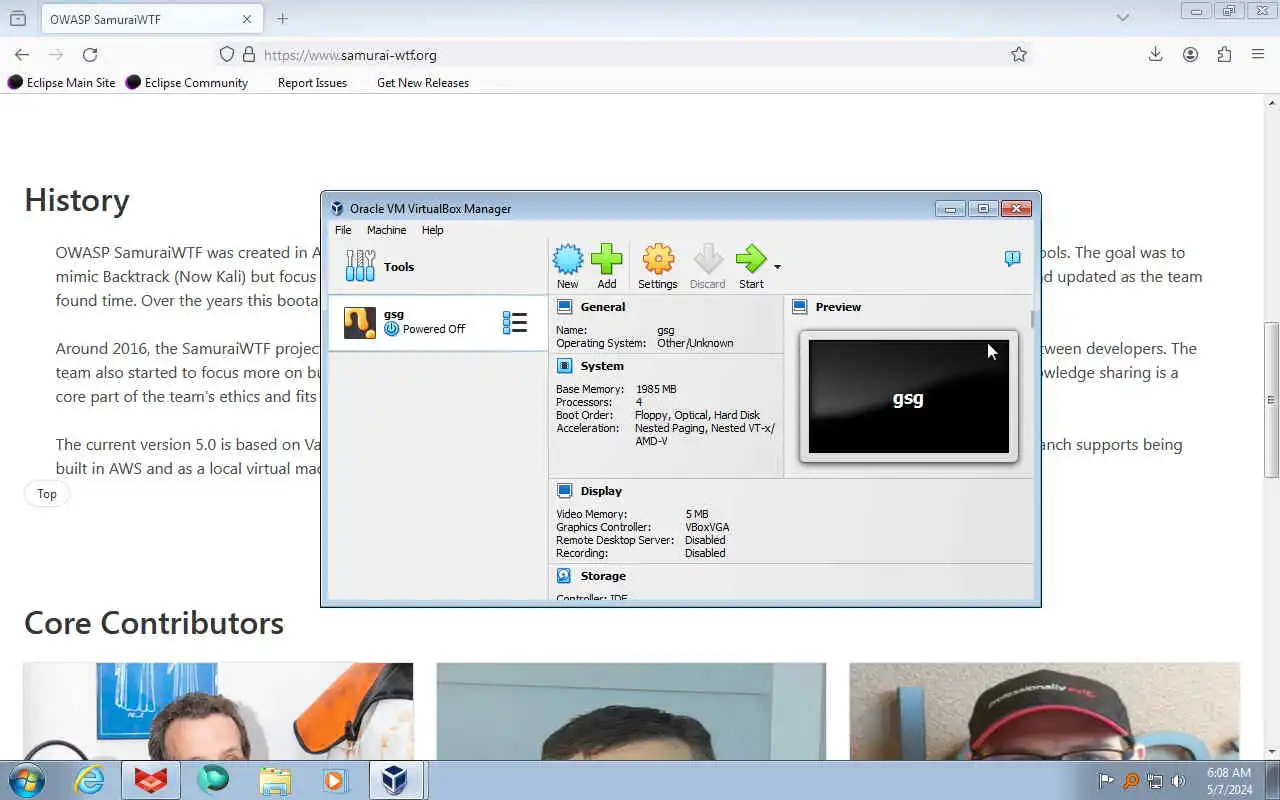Click the browser page vertical scrollbar

tap(1272, 400)
